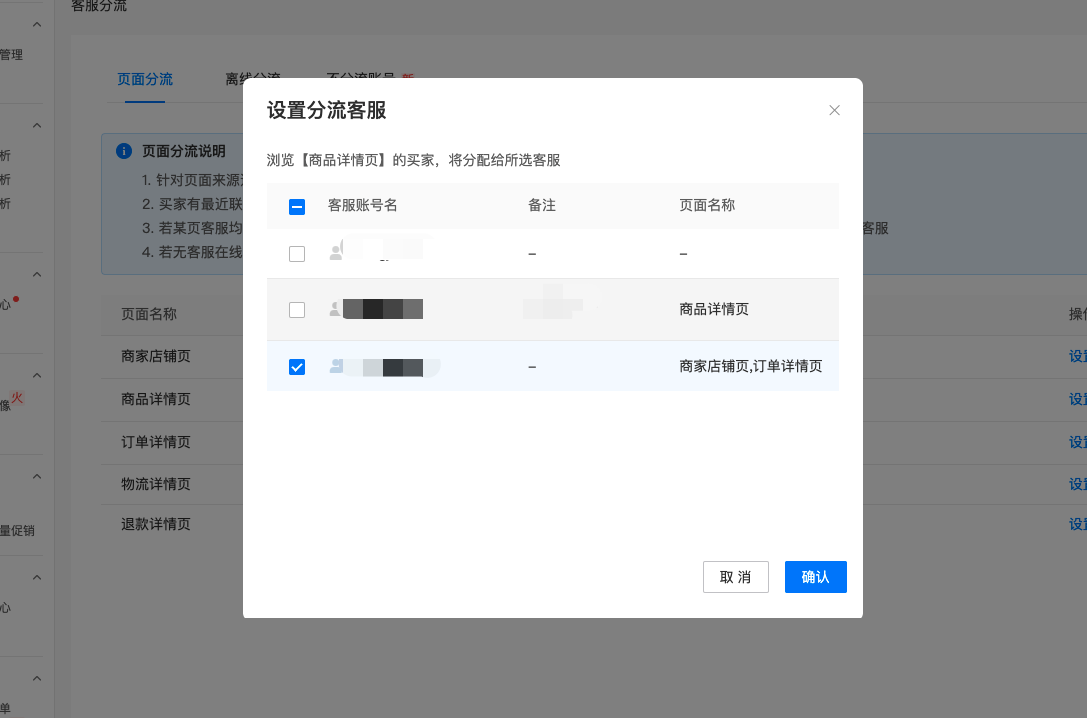Image resolution: width=1087 pixels, height=718 pixels.
Task: Click the info icon beside 页面分流说明
Action: [124, 151]
